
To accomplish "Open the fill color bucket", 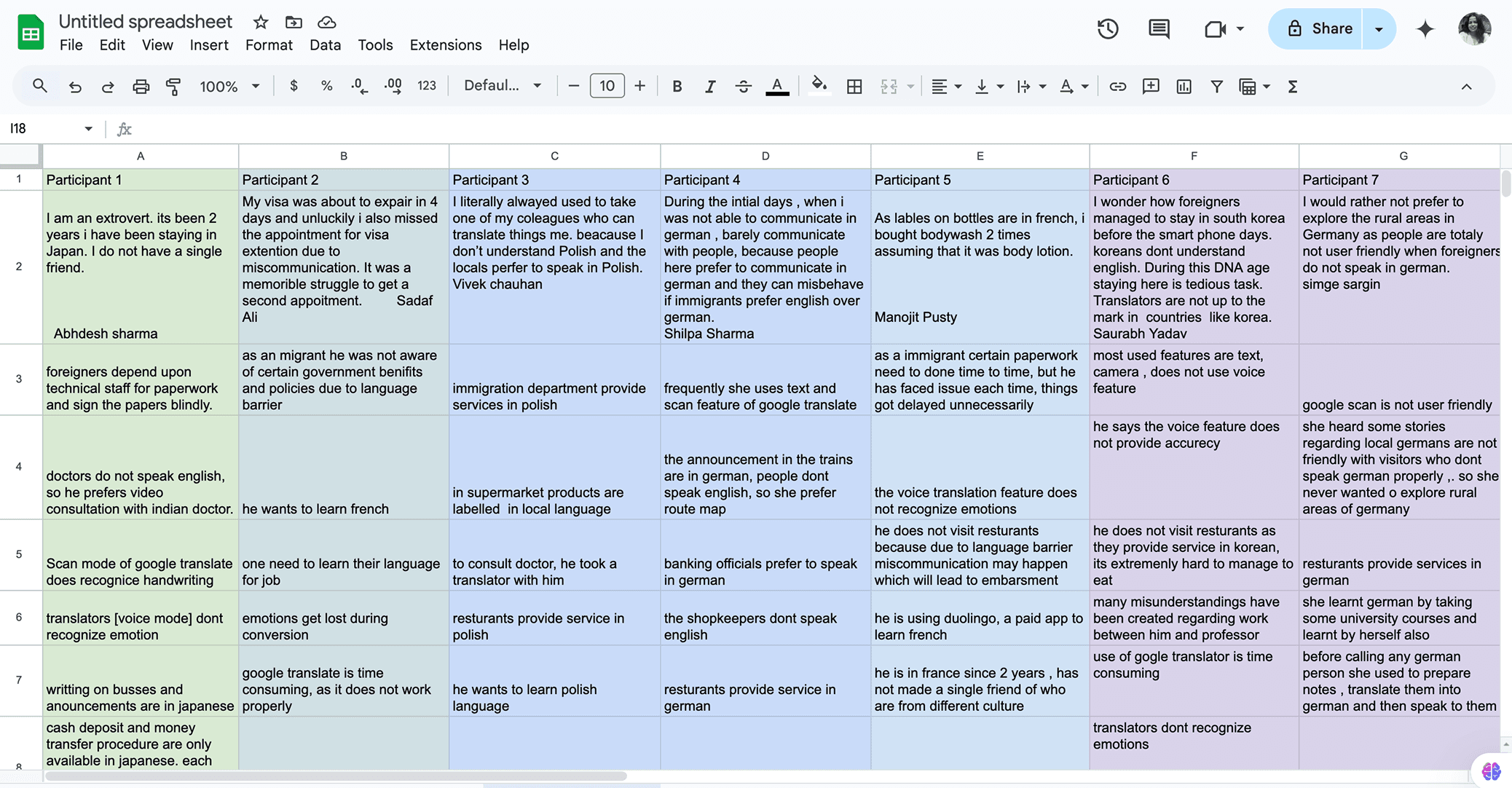I will click(x=819, y=86).
